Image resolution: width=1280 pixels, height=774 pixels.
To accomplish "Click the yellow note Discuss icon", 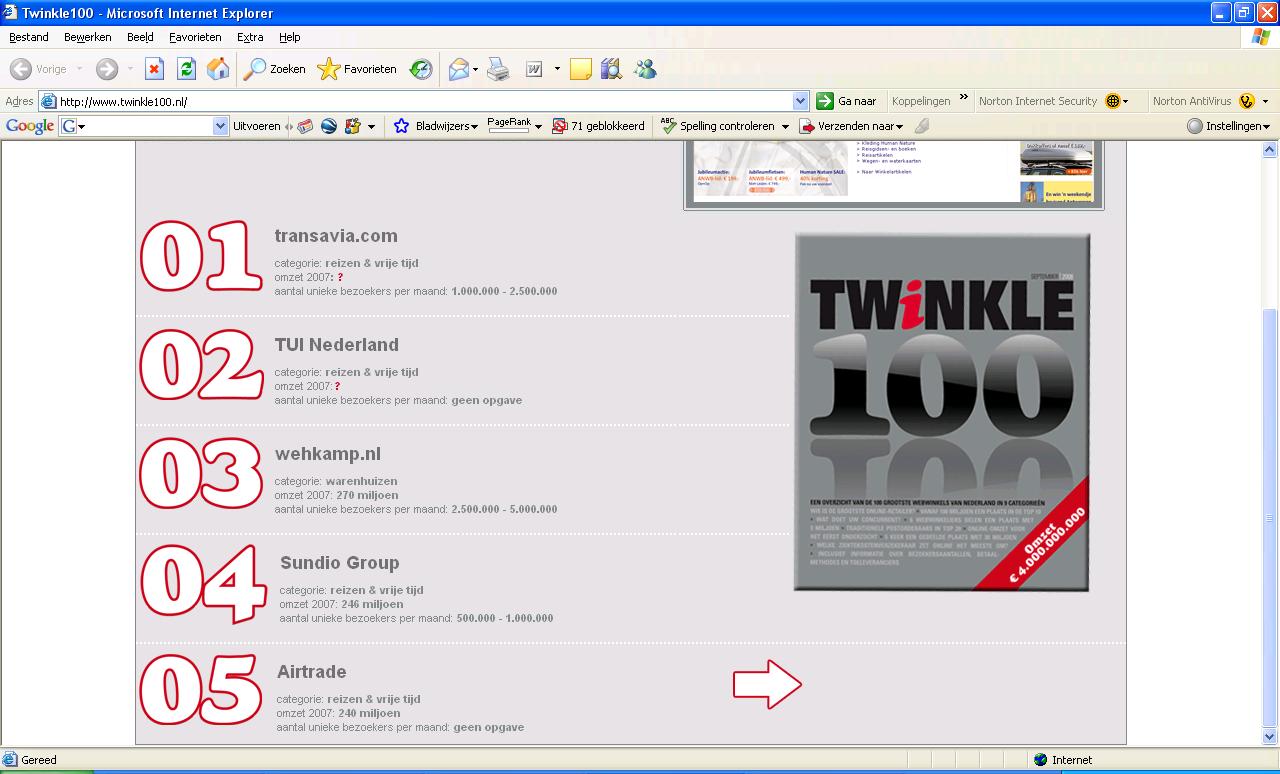I will [x=581, y=69].
